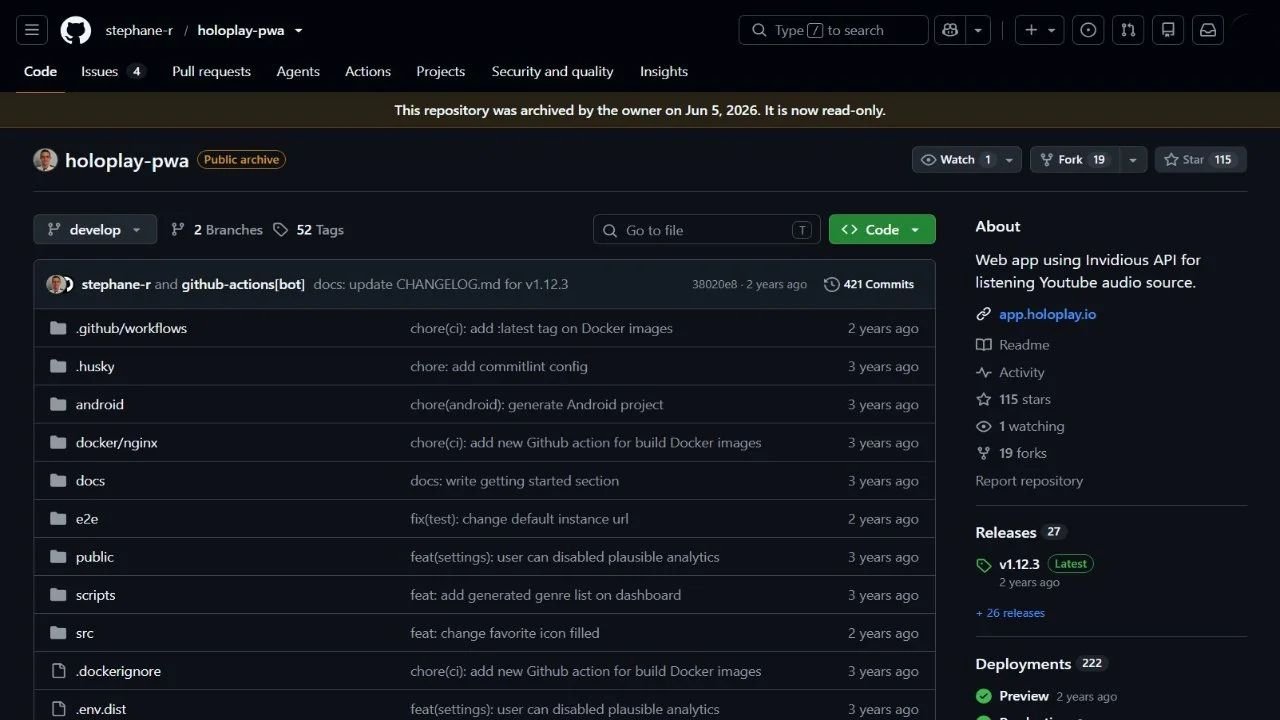The height and width of the screenshot is (720, 1280).
Task: Click the star icon next to 115 stars
Action: pos(984,399)
